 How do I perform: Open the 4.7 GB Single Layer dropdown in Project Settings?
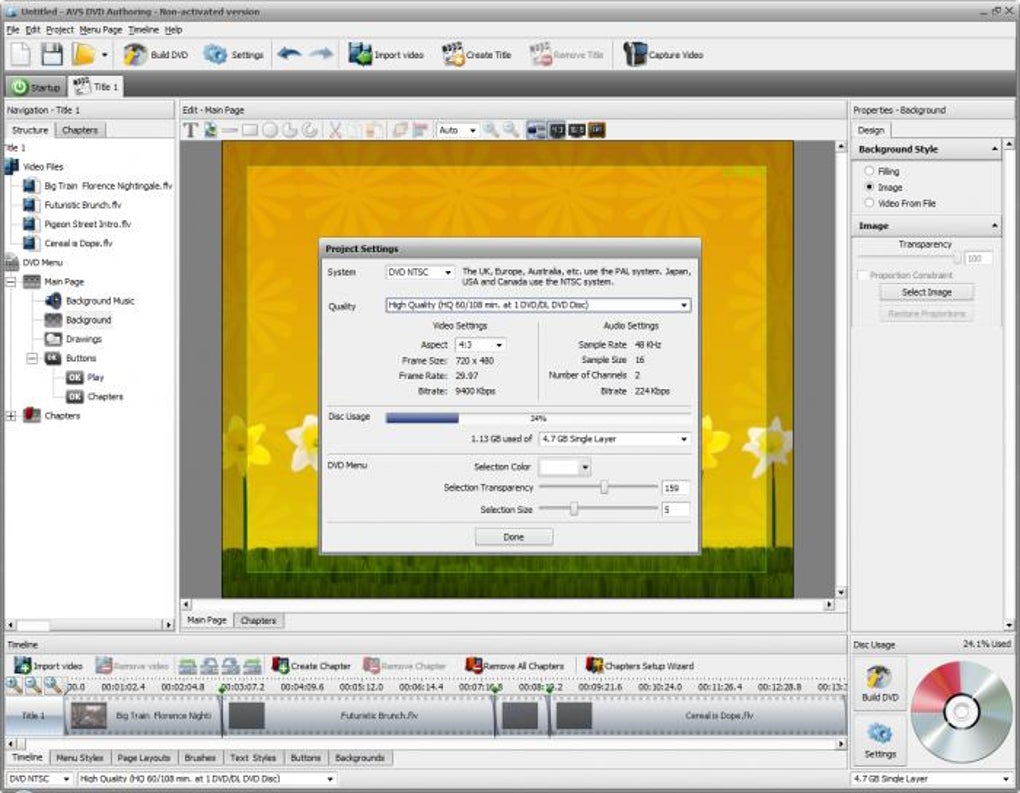click(x=615, y=439)
